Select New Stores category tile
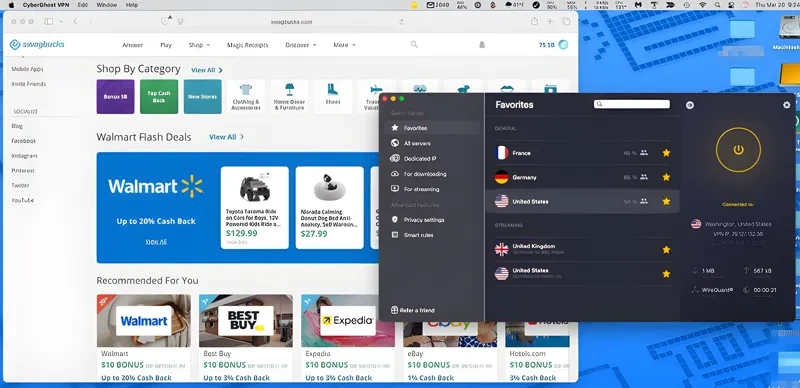The image size is (800, 388). 203,96
